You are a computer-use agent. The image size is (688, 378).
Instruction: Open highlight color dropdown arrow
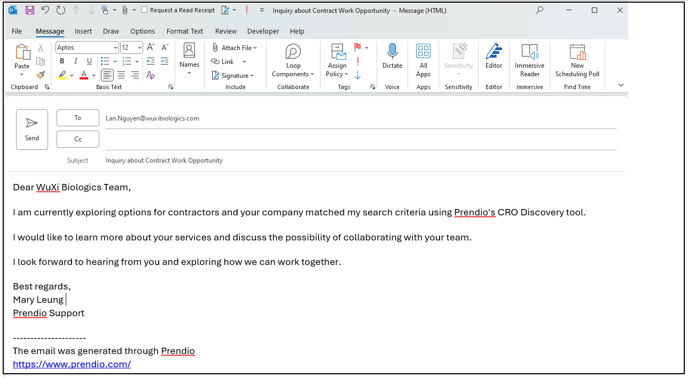click(x=72, y=76)
